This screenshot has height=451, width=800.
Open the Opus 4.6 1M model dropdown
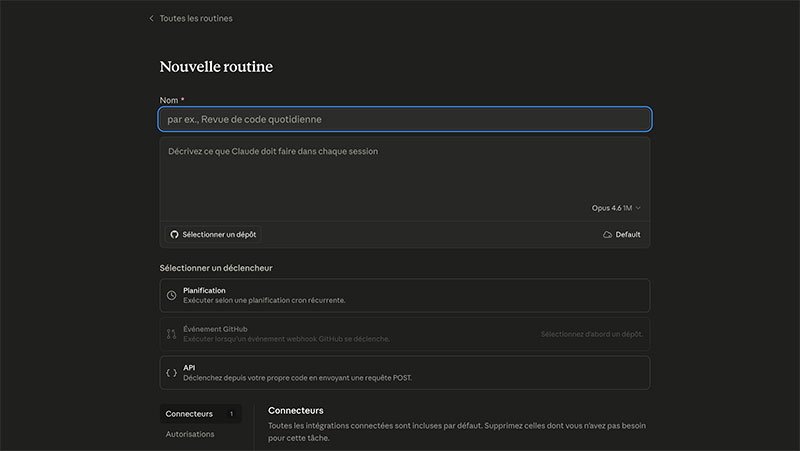pyautogui.click(x=616, y=208)
